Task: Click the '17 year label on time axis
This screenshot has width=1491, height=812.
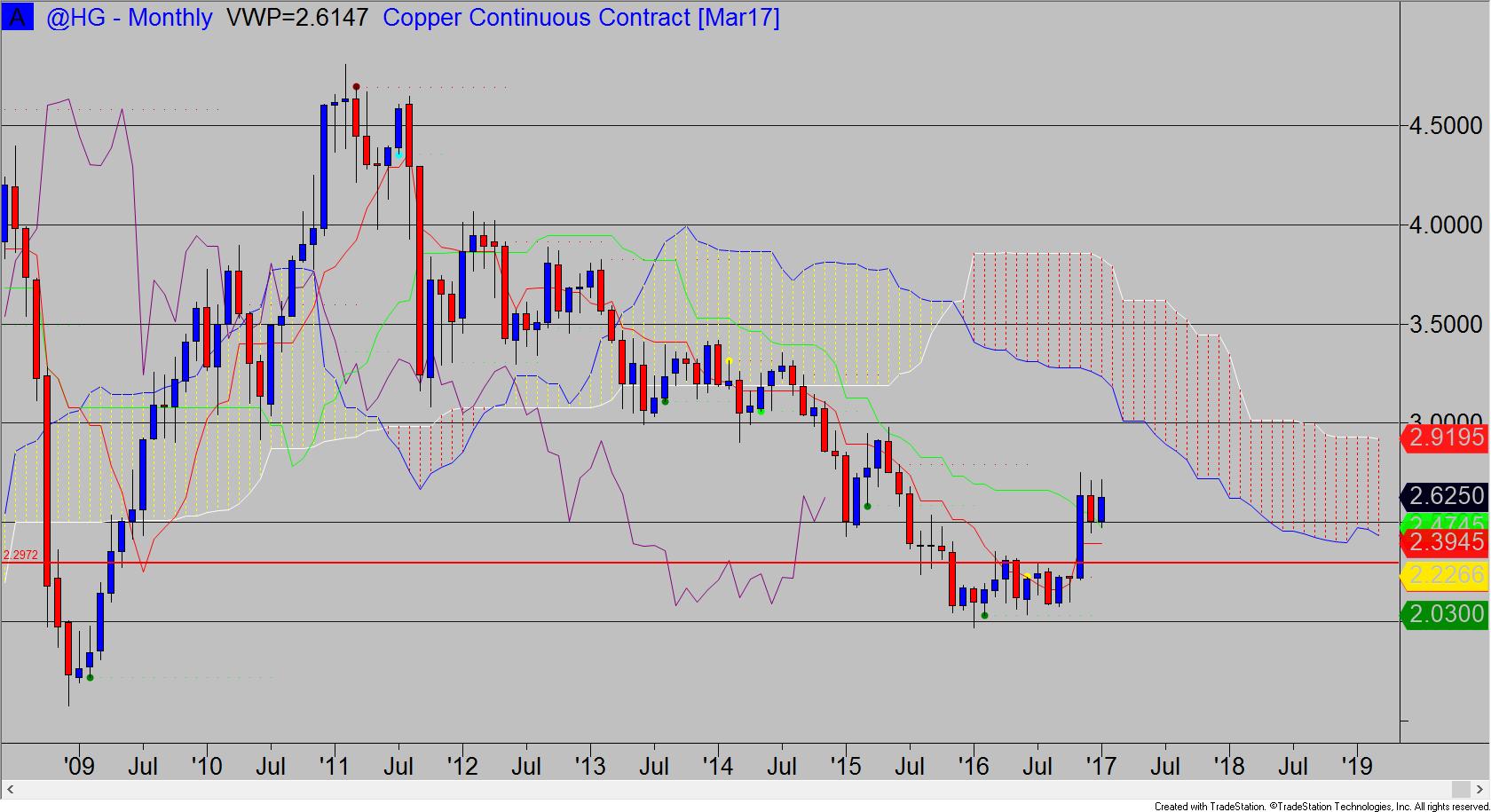Action: tap(1101, 765)
